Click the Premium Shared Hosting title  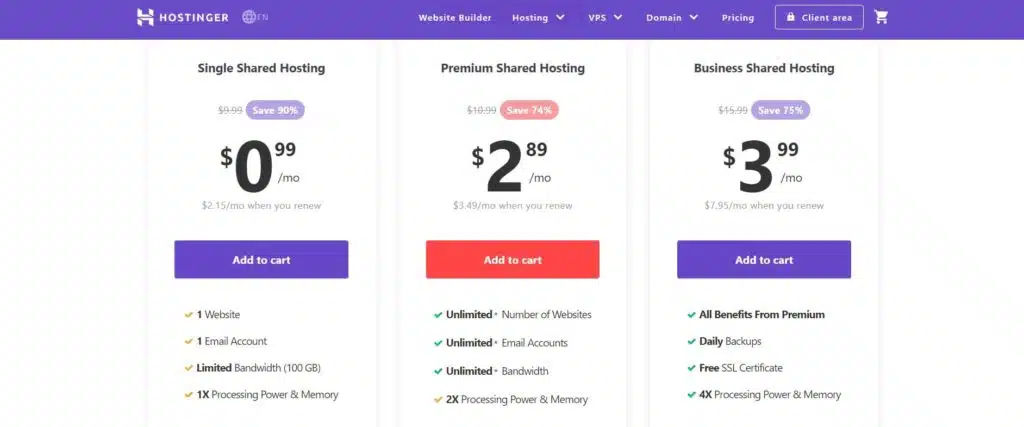[x=513, y=69]
